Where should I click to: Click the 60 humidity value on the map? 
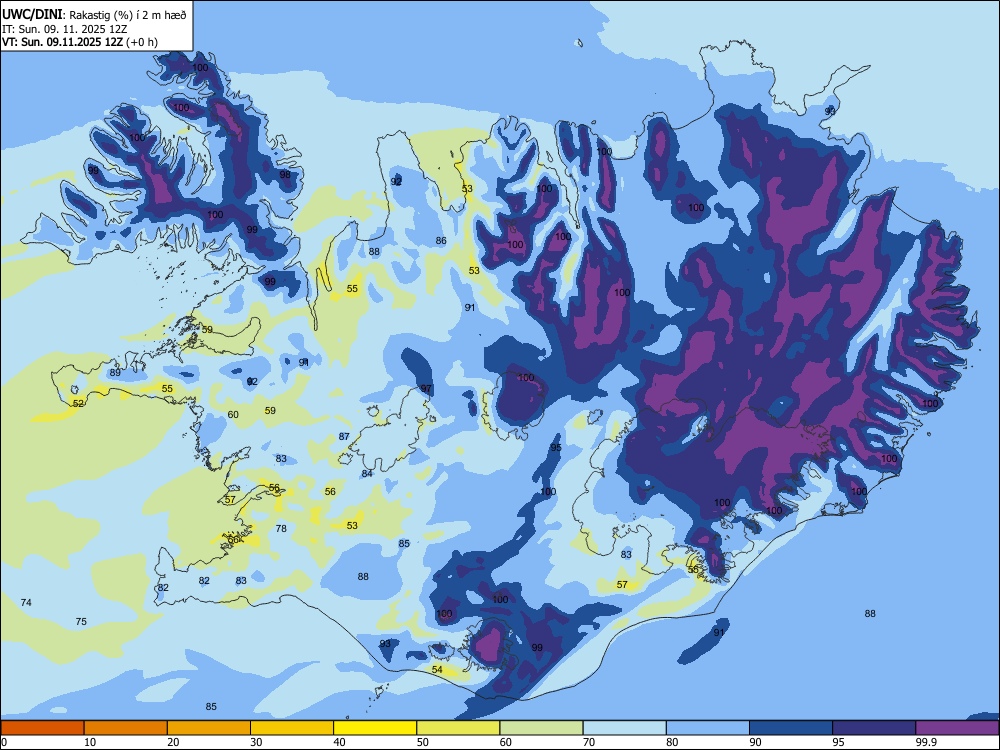click(233, 415)
